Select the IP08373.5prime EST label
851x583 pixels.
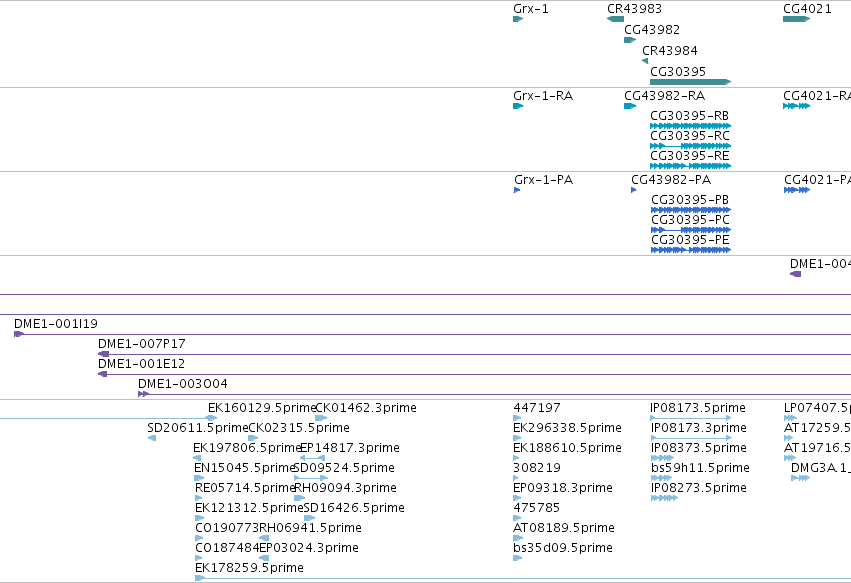click(x=699, y=448)
